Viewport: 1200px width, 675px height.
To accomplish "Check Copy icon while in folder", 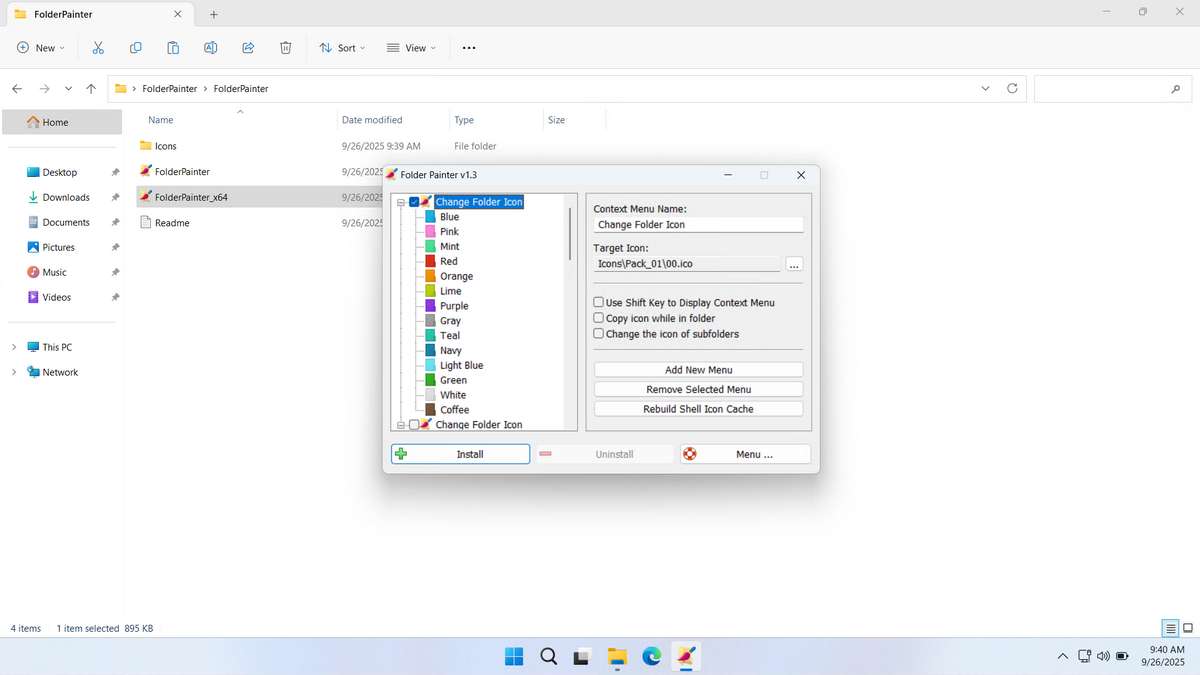I will click(599, 318).
